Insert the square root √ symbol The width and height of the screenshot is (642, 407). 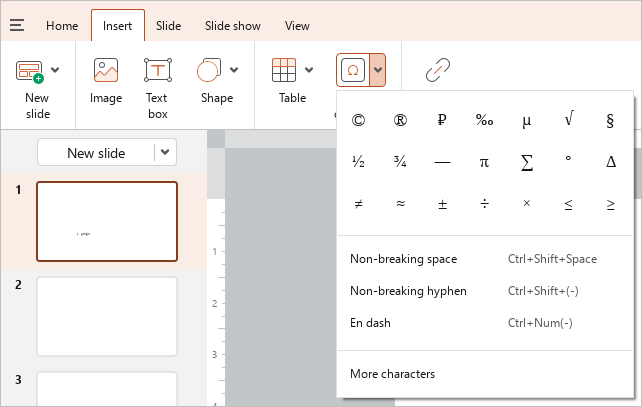[569, 120]
